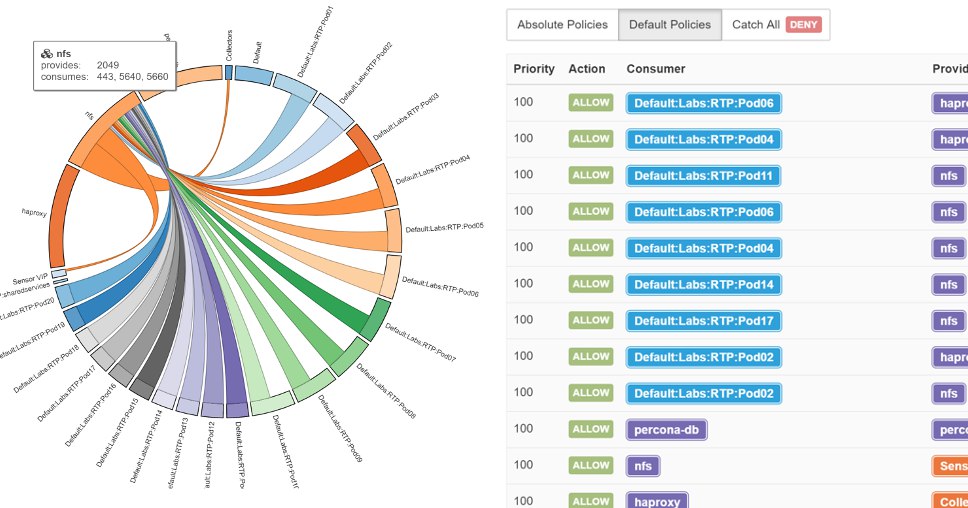This screenshot has height=508, width=968.
Task: Sort by the Action column header
Action: 586,69
